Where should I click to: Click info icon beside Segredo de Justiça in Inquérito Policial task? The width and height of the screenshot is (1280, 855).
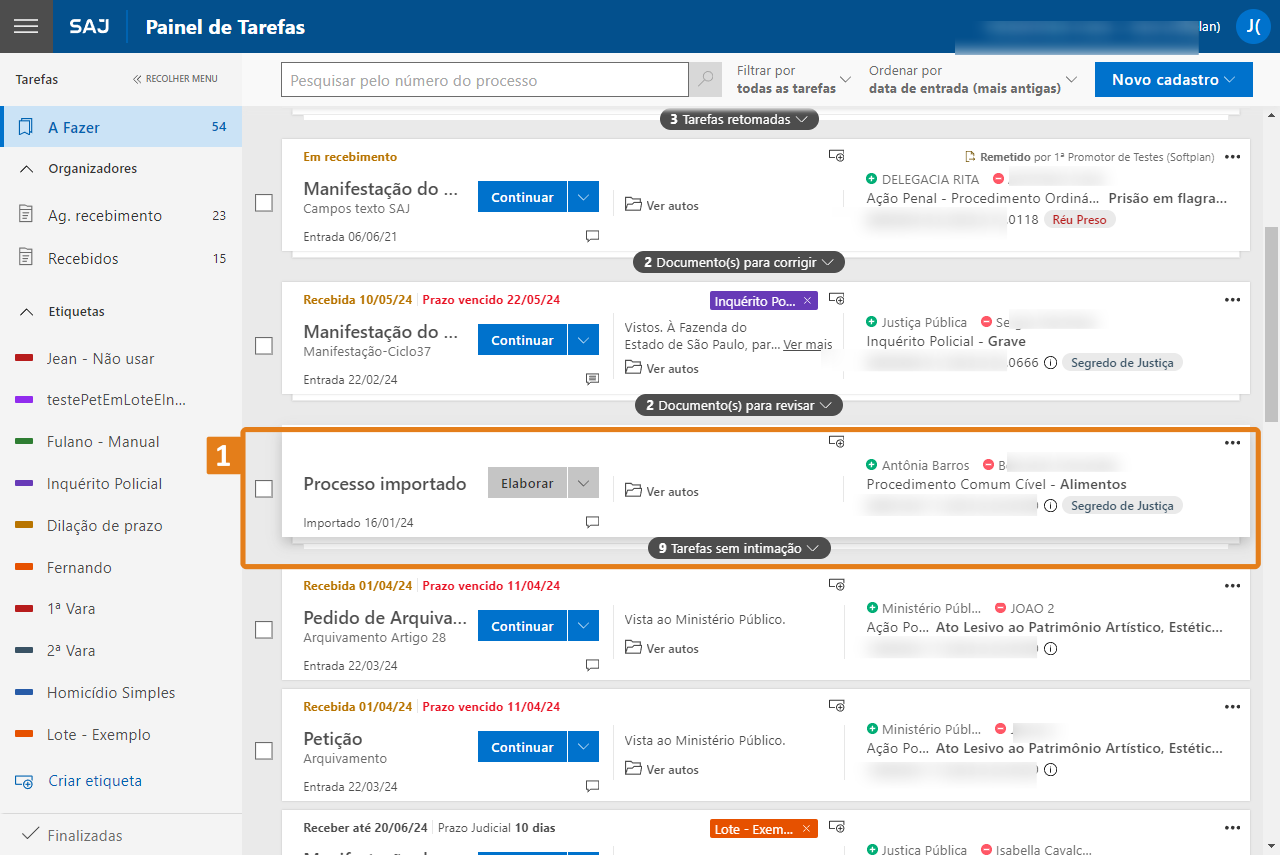pyautogui.click(x=1050, y=363)
